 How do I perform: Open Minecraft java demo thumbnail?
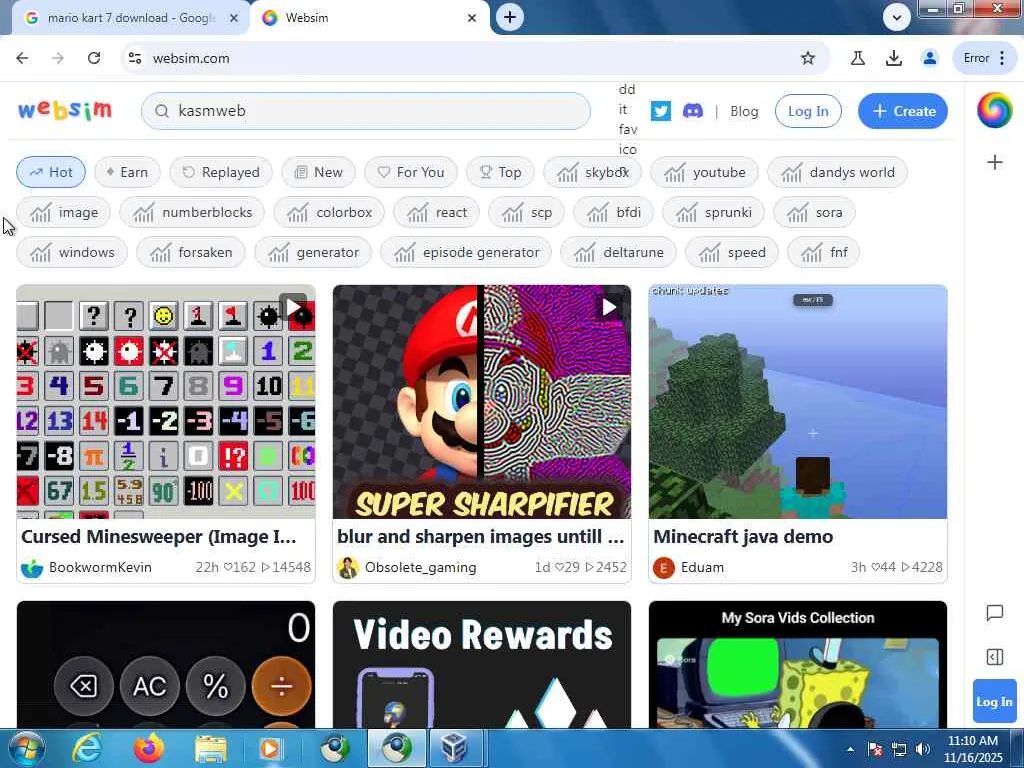(798, 402)
